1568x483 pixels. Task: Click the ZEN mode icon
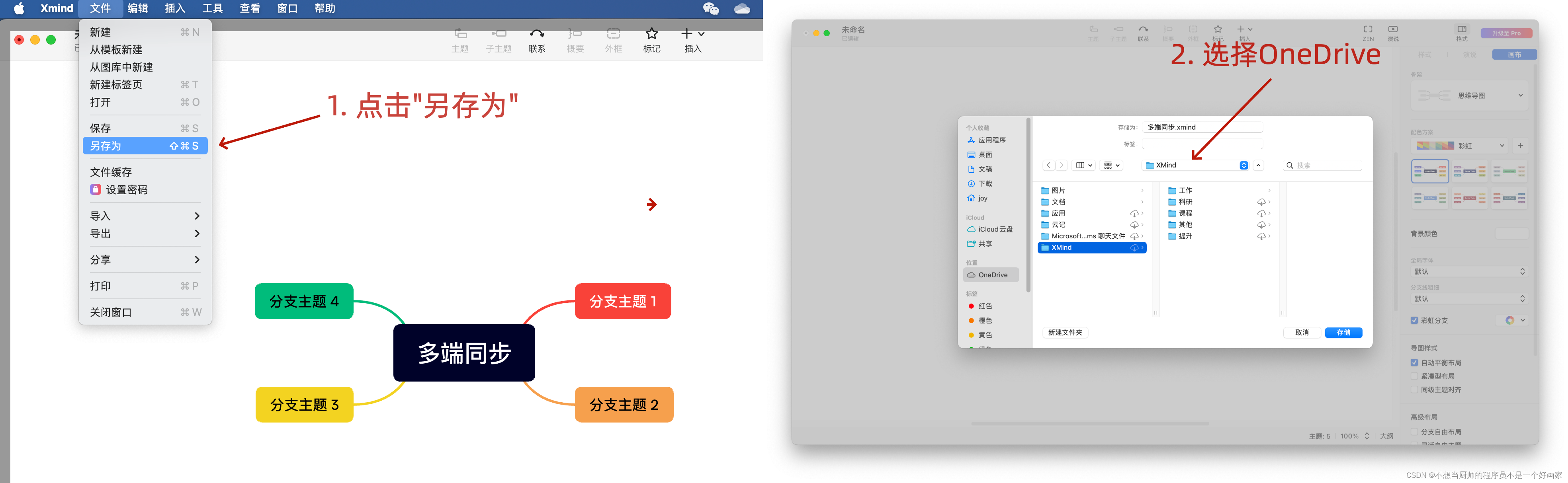1368,29
